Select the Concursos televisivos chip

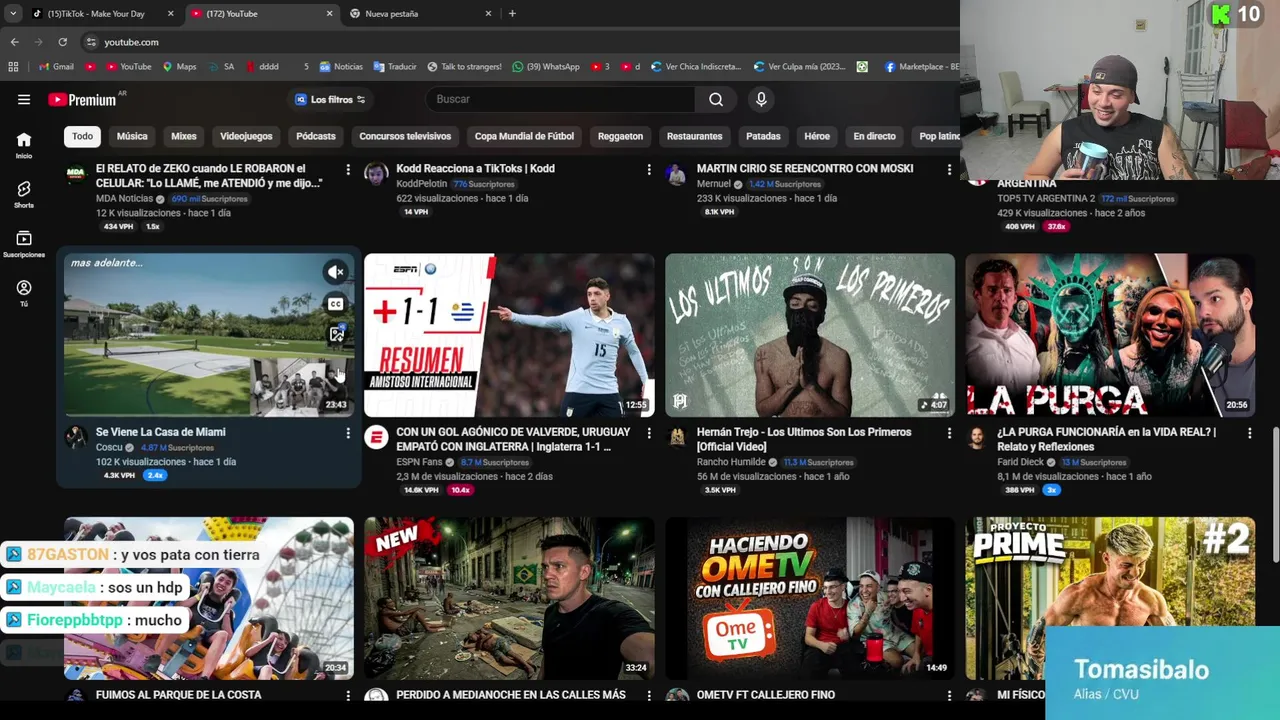[405, 136]
